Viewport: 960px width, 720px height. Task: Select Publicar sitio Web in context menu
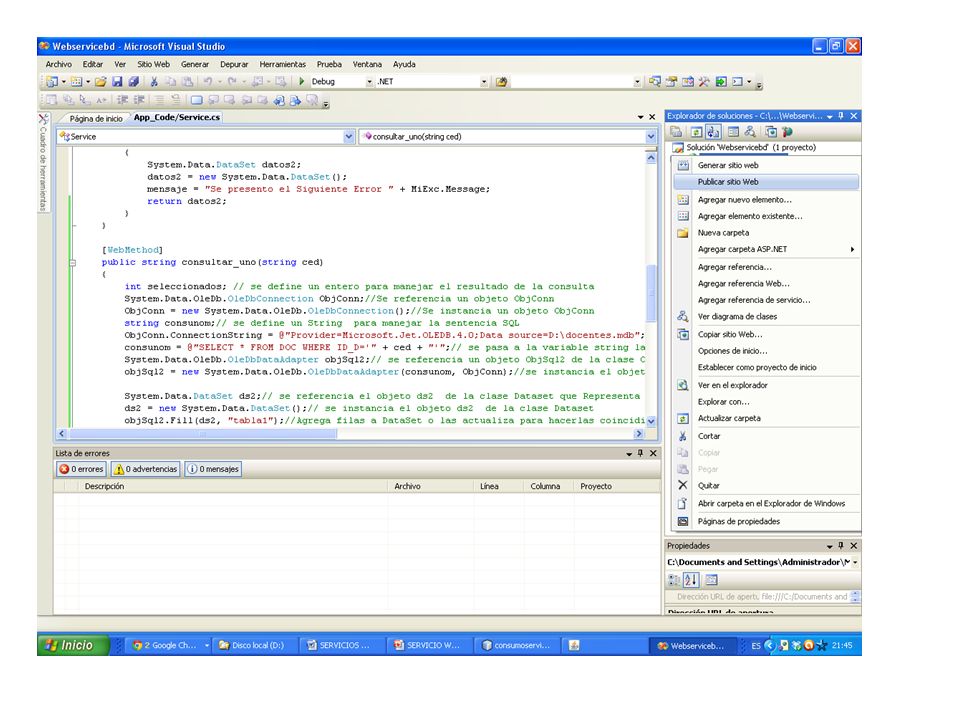point(766,182)
